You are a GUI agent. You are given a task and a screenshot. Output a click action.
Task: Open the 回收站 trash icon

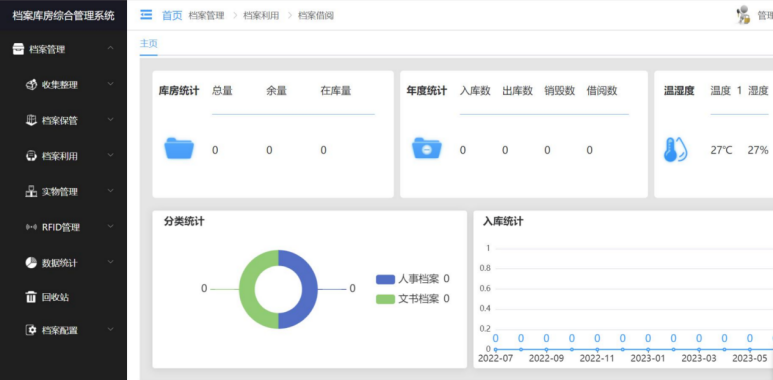pos(31,297)
